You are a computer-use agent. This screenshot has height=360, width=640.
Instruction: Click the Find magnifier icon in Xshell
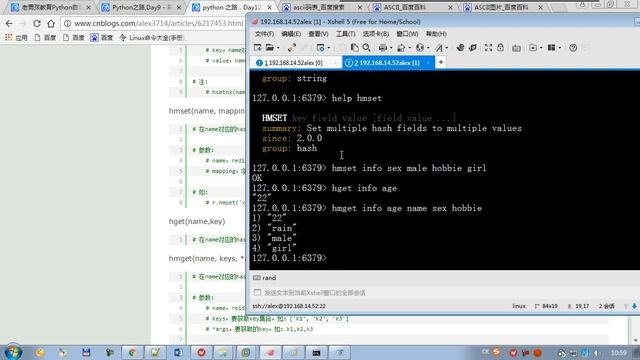[x=367, y=48]
